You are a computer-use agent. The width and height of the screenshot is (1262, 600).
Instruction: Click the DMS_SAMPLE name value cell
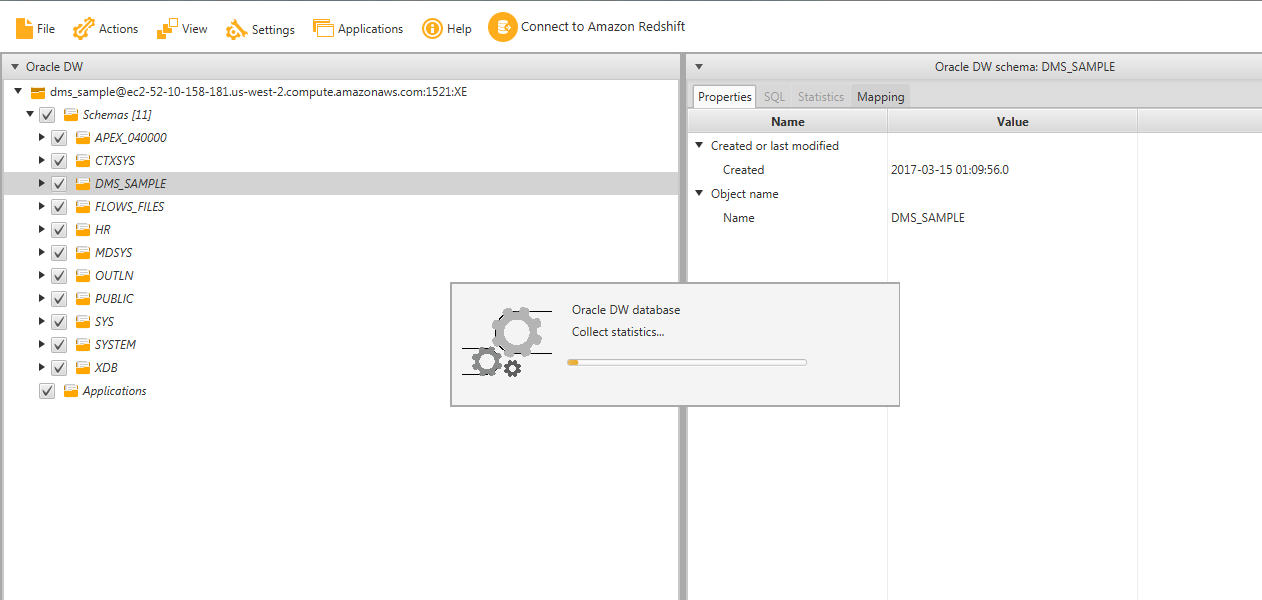tap(1012, 218)
